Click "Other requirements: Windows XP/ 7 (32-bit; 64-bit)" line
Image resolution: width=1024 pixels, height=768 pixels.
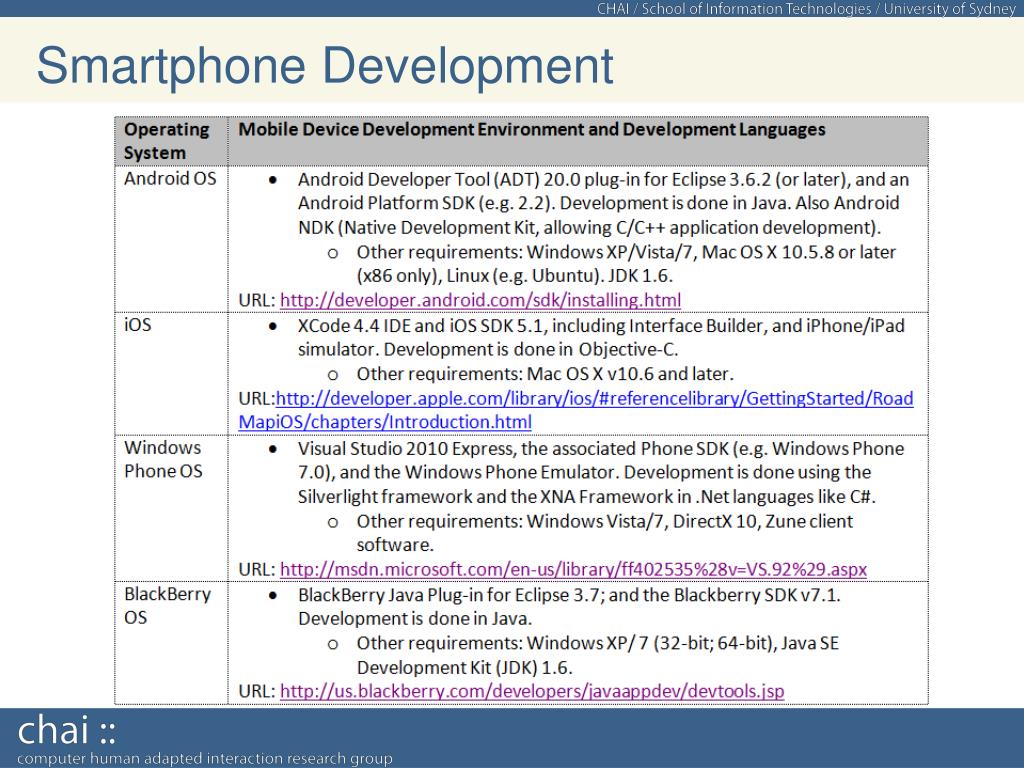pyautogui.click(x=598, y=655)
